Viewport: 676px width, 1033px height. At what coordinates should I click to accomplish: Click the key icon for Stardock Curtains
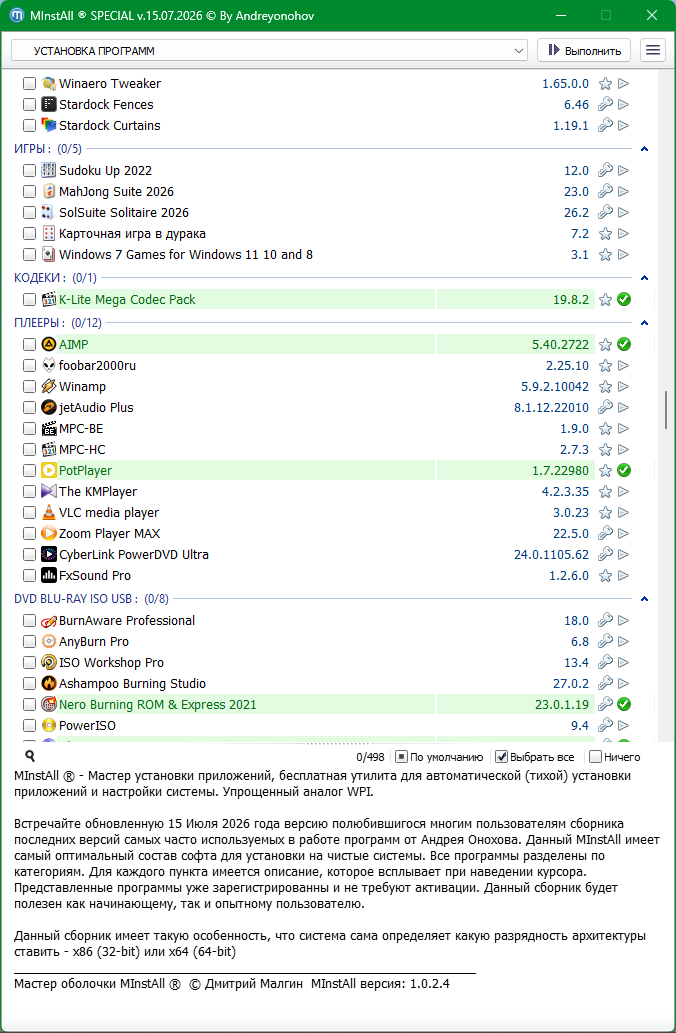tap(605, 125)
